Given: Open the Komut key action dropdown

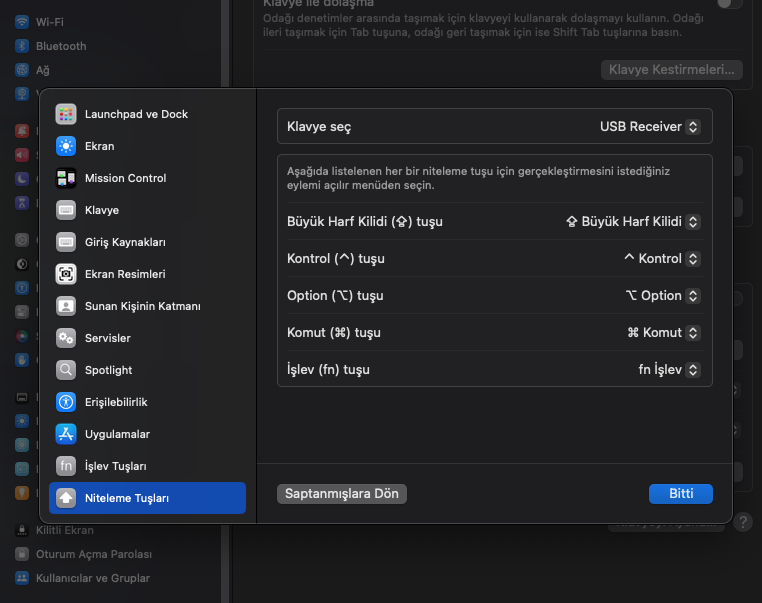Looking at the screenshot, I should [x=662, y=332].
